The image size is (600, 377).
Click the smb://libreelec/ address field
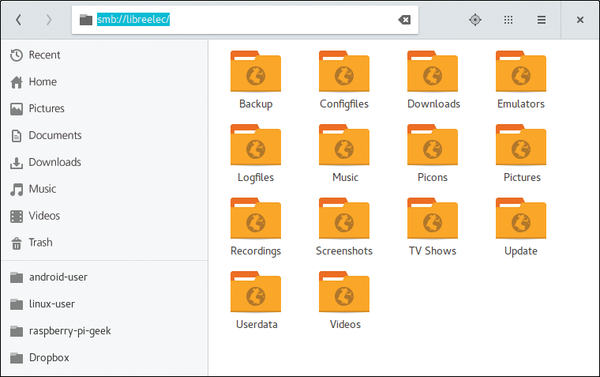point(245,20)
